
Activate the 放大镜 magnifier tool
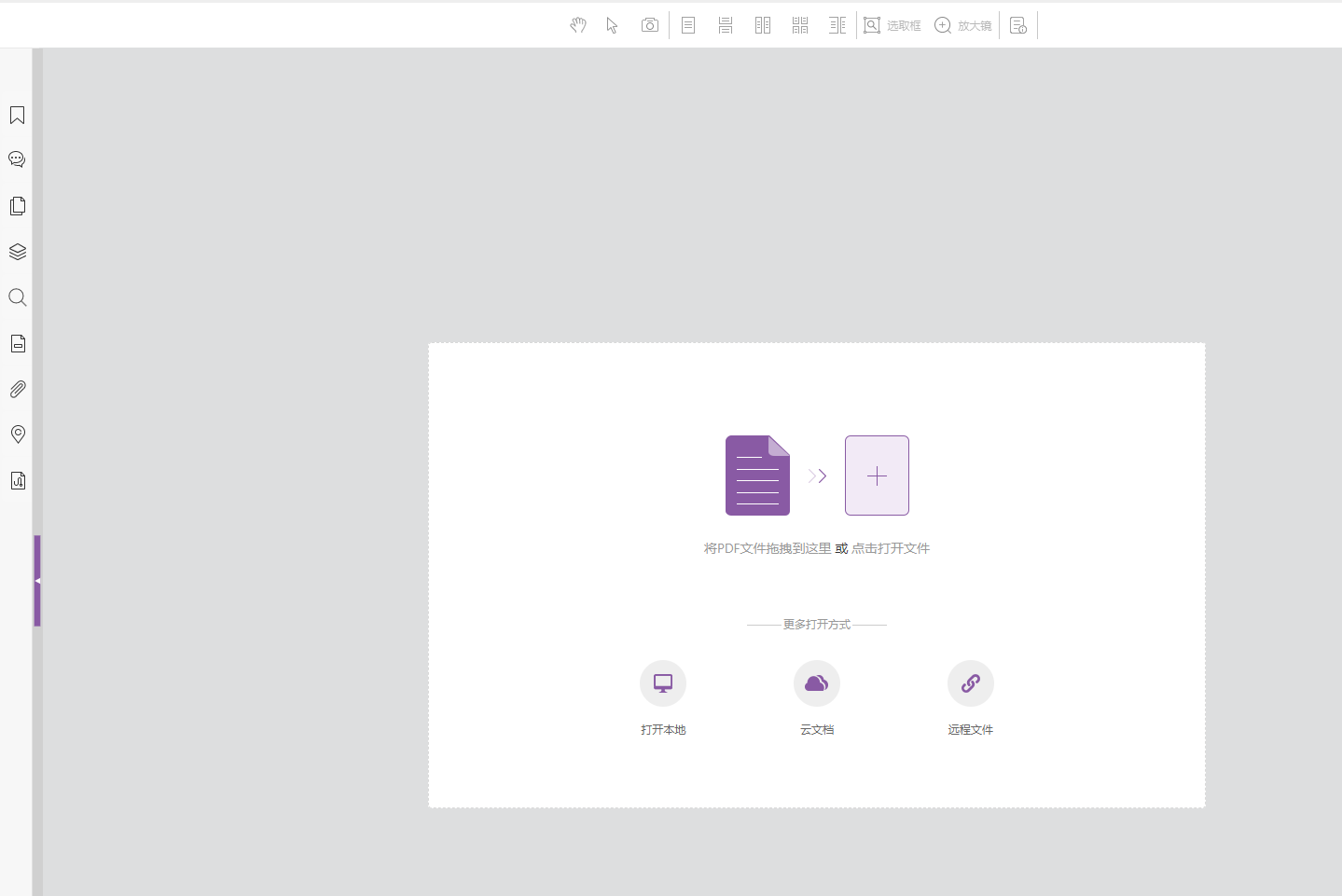[962, 25]
